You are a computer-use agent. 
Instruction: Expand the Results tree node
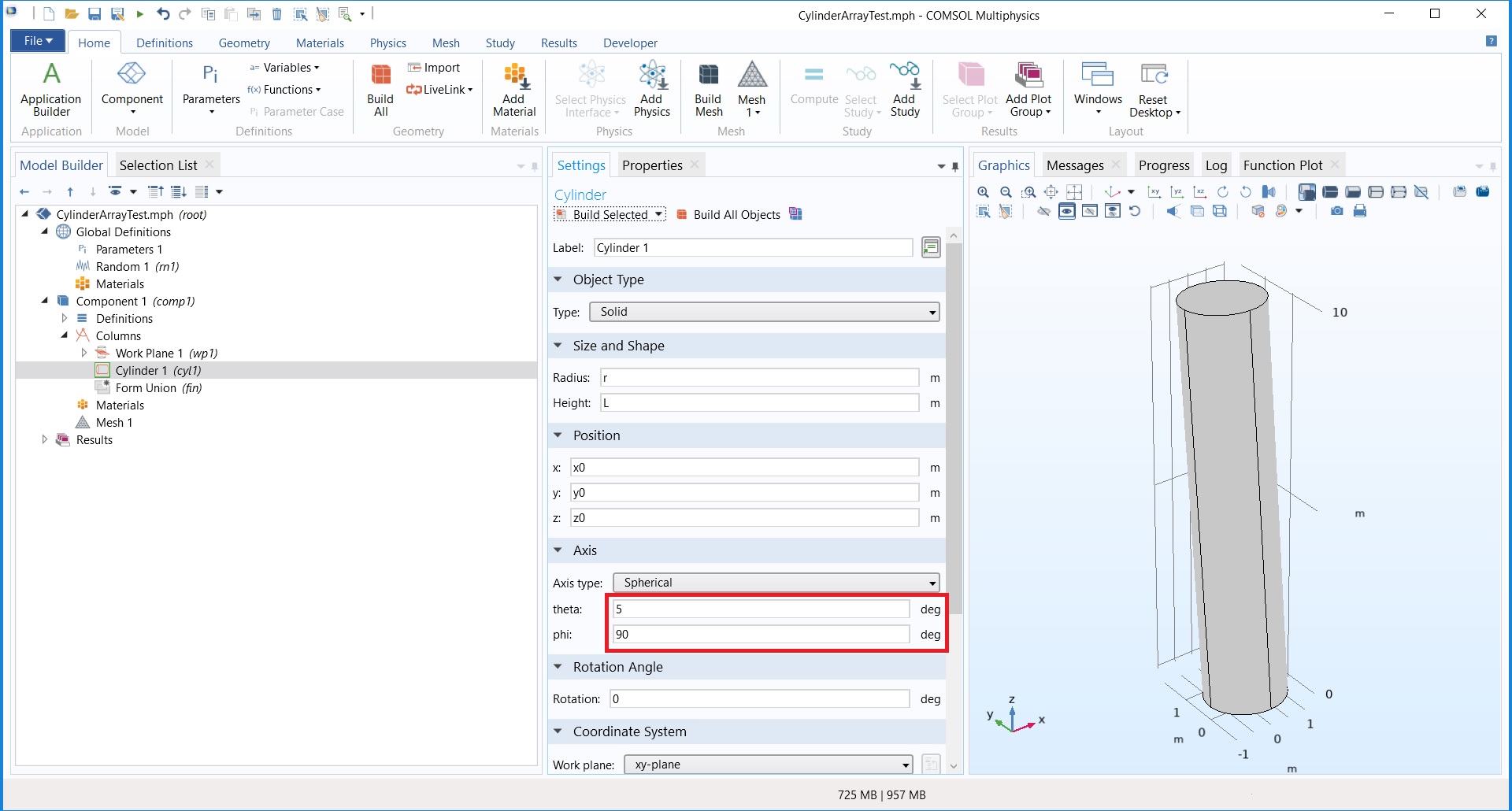45,440
